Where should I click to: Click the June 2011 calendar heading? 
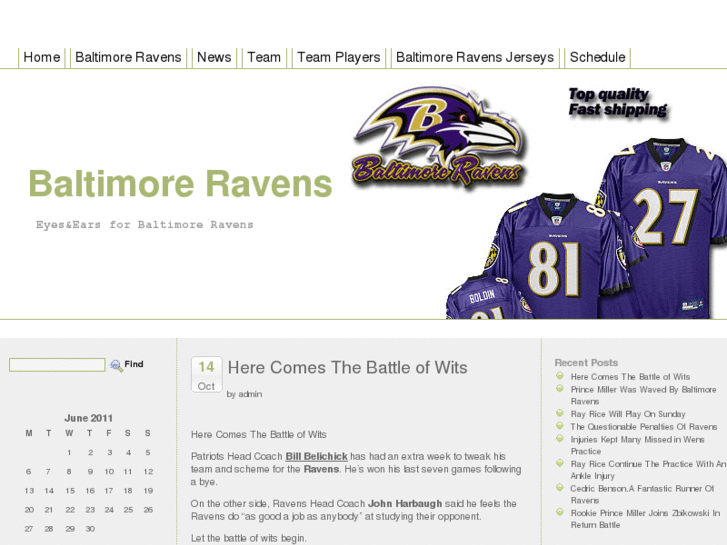point(89,418)
